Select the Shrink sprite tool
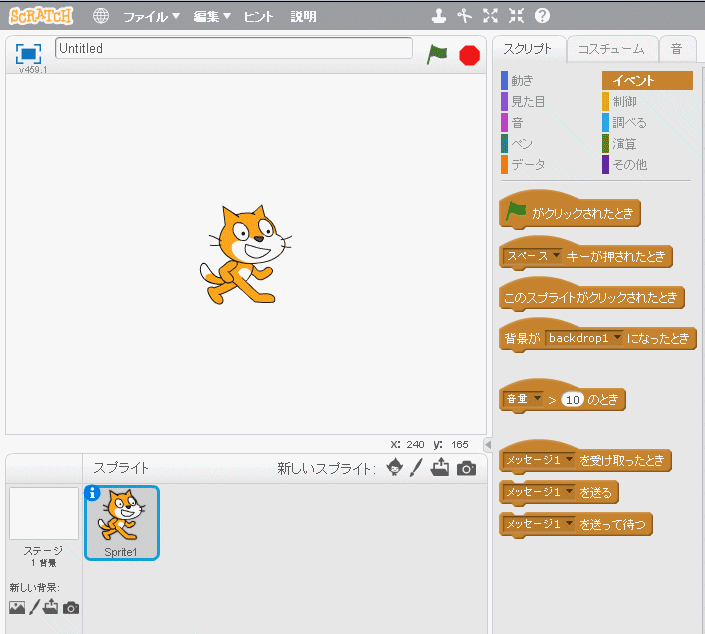 pyautogui.click(x=517, y=16)
